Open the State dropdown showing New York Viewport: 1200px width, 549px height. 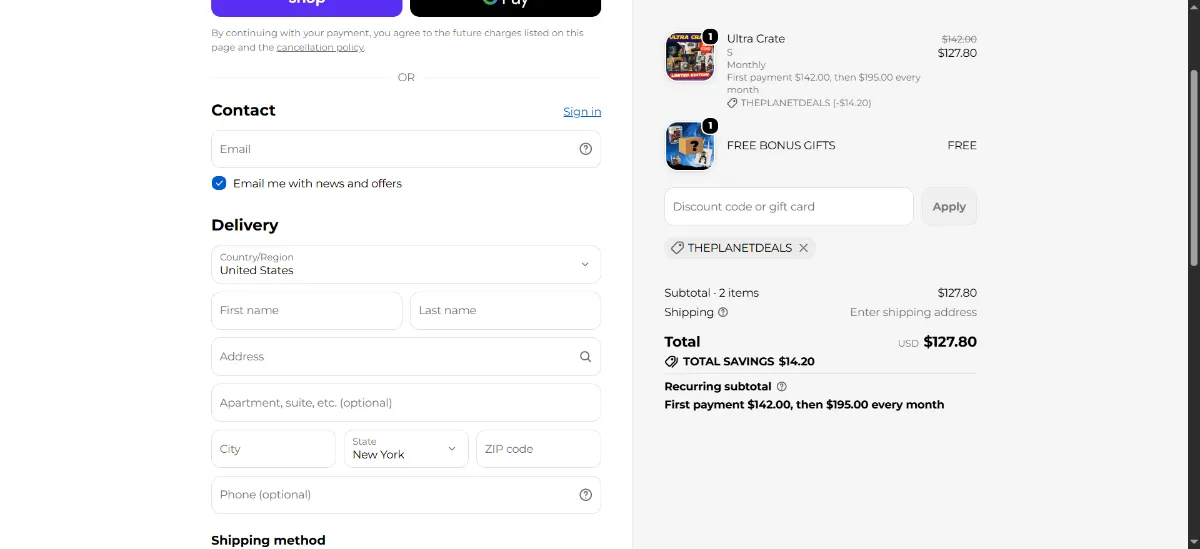click(x=406, y=449)
